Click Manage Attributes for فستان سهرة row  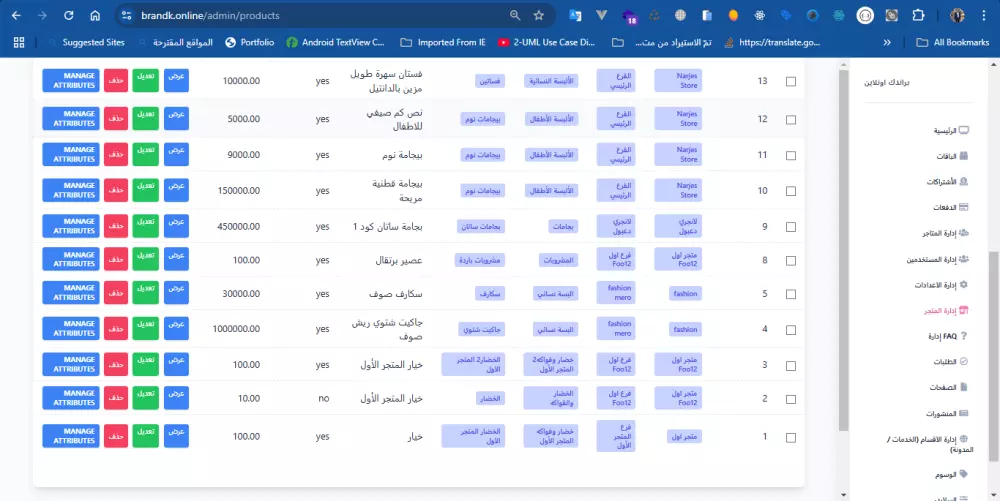pos(71,80)
